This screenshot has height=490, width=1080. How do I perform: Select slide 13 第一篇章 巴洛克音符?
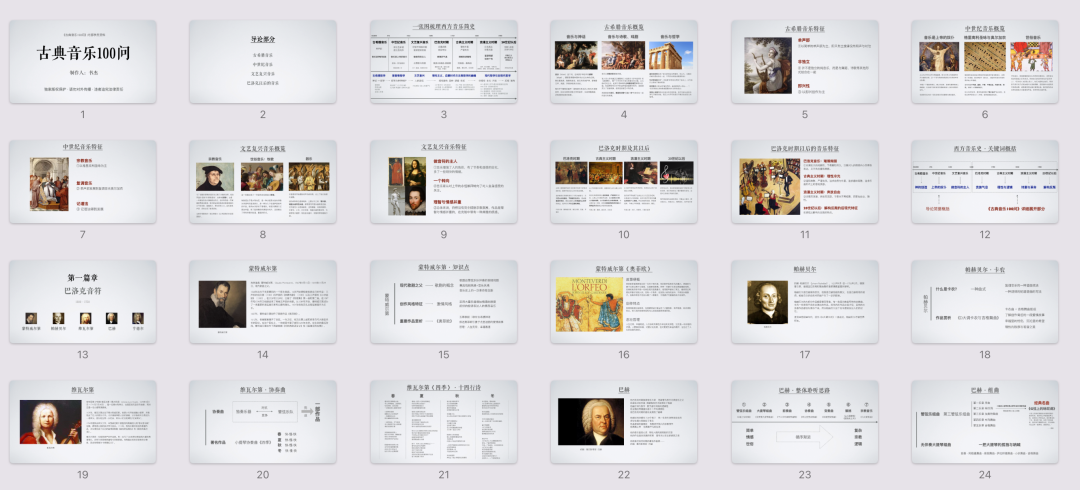click(x=83, y=302)
